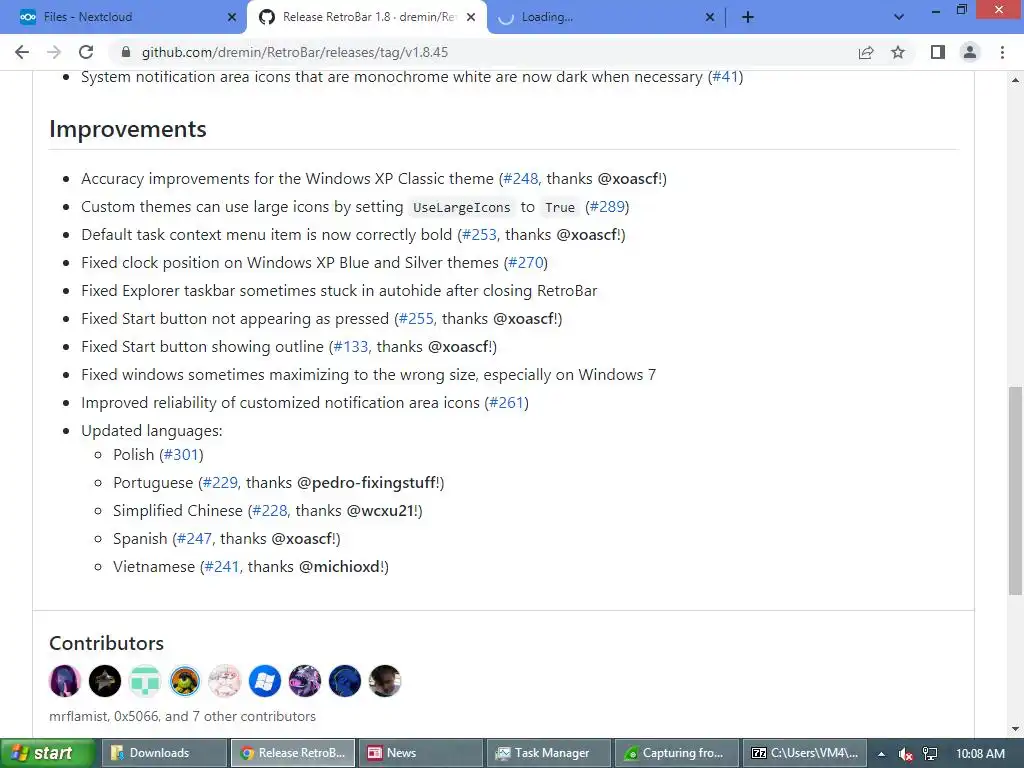Click the page vertical scrollbar thumb

[1016, 490]
